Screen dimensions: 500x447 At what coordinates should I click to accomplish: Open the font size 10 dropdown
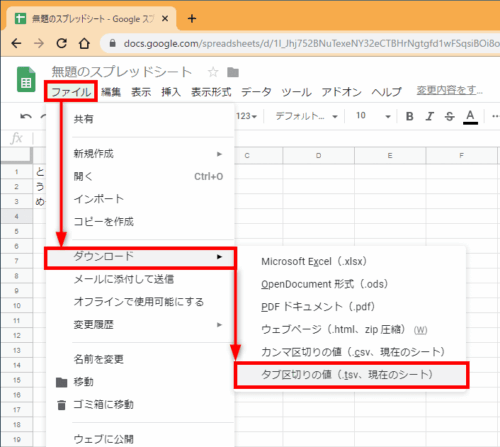[373, 116]
